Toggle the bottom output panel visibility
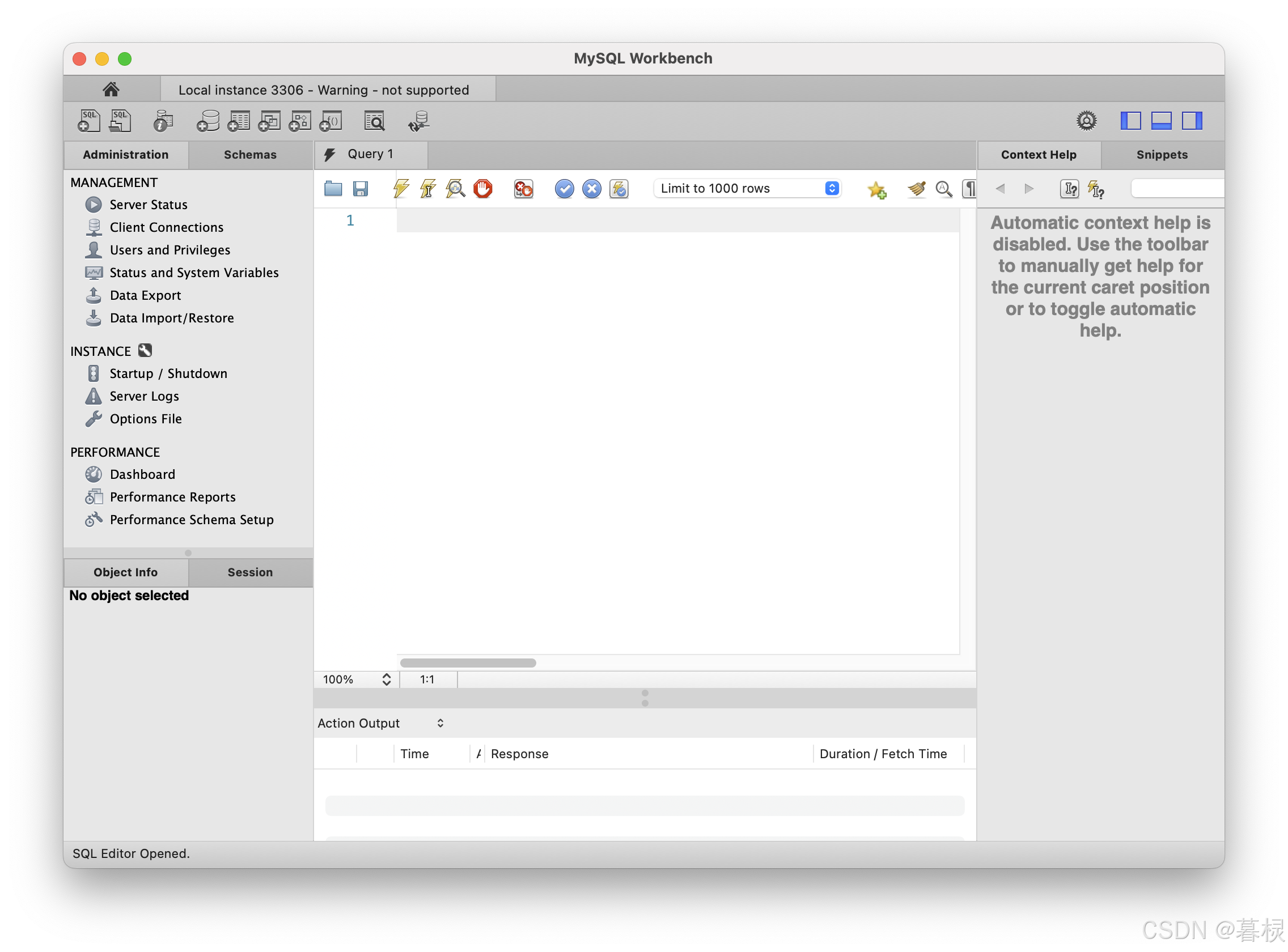Screen dimensions: 1288x952 pos(1160,121)
